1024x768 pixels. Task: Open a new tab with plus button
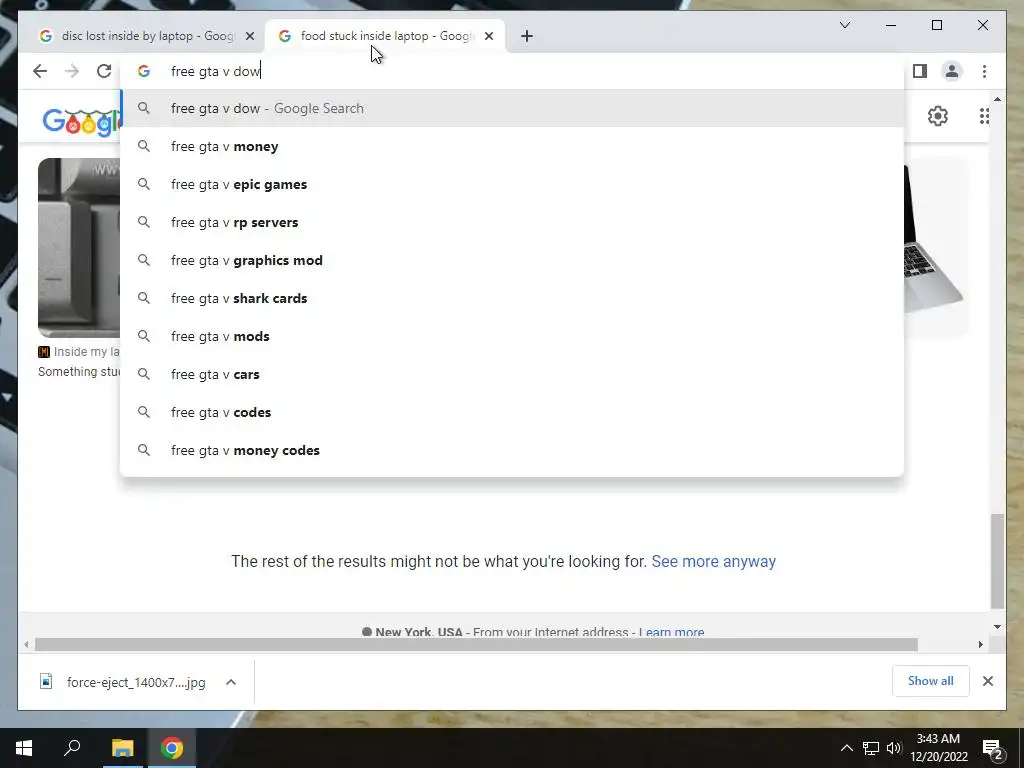pyautogui.click(x=527, y=36)
